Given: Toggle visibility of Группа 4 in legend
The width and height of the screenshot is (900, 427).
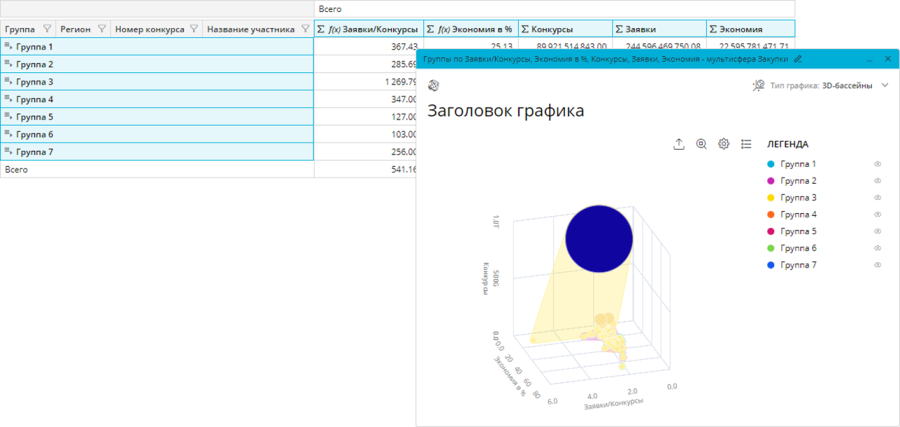Looking at the screenshot, I should [x=877, y=215].
